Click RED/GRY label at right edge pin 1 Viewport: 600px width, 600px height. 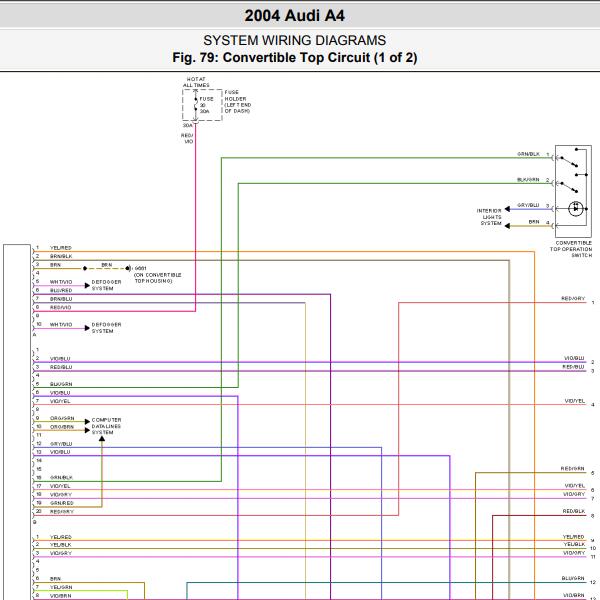pyautogui.click(x=573, y=298)
